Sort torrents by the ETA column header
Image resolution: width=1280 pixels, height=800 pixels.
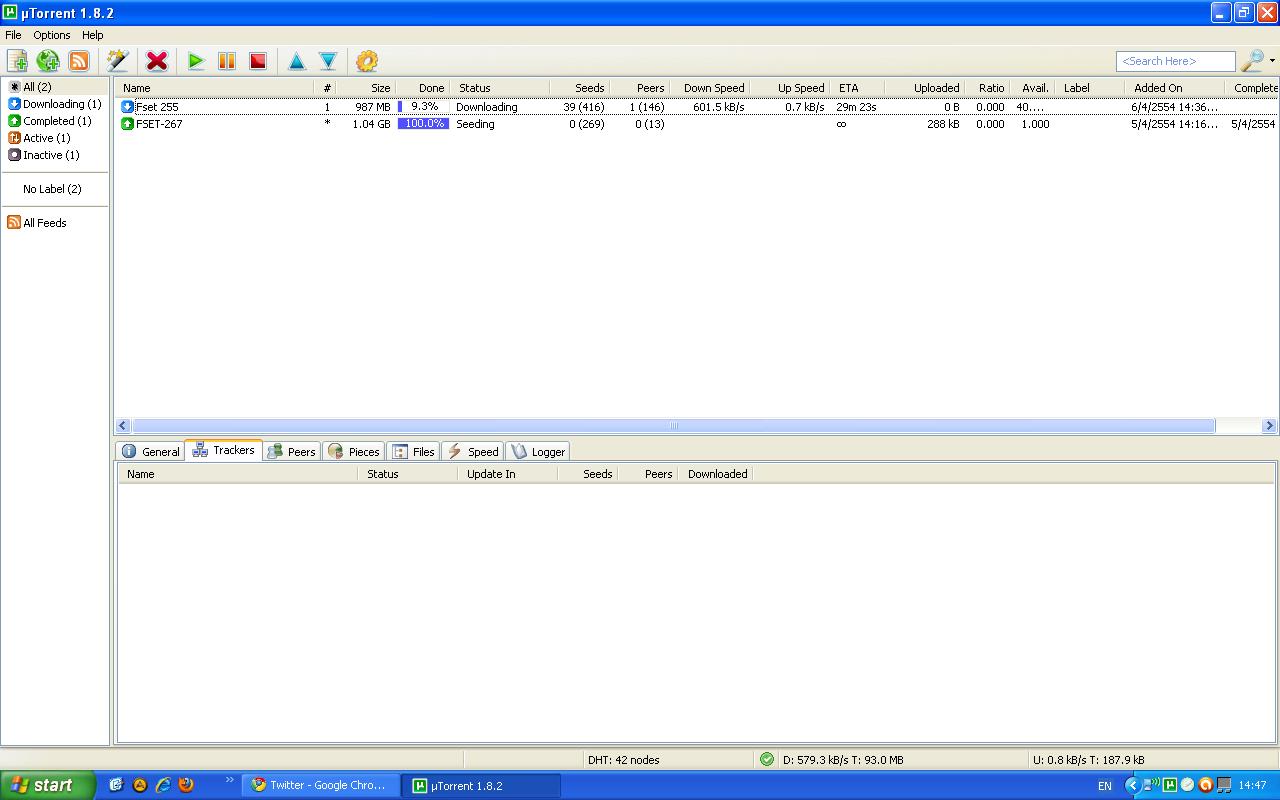pyautogui.click(x=858, y=88)
